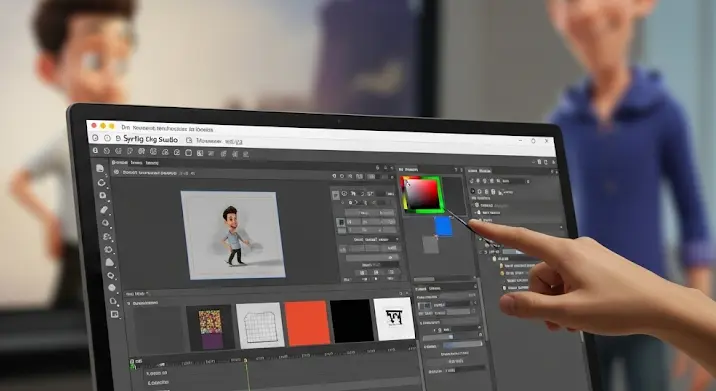Select the white thumbnail with black glyph
The image size is (716, 391).
click(x=394, y=319)
